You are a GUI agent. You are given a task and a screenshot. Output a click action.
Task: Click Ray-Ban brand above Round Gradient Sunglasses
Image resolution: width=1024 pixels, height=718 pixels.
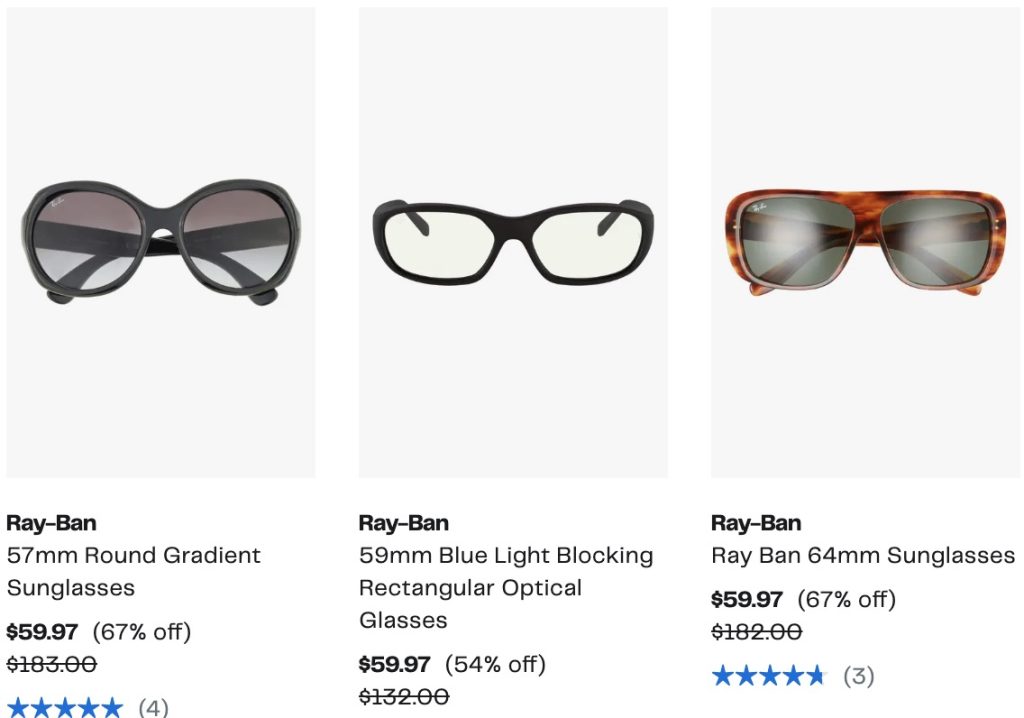(x=51, y=523)
